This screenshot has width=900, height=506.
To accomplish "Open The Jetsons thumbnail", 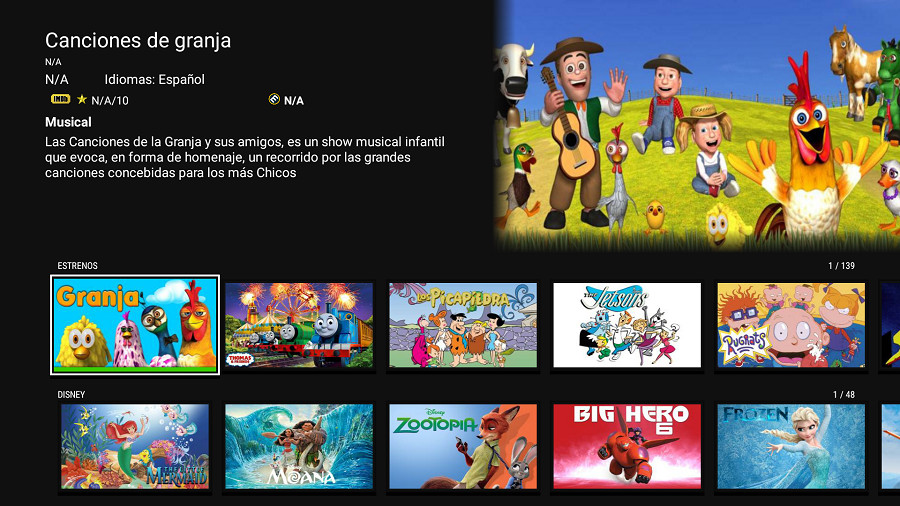I will coord(627,325).
